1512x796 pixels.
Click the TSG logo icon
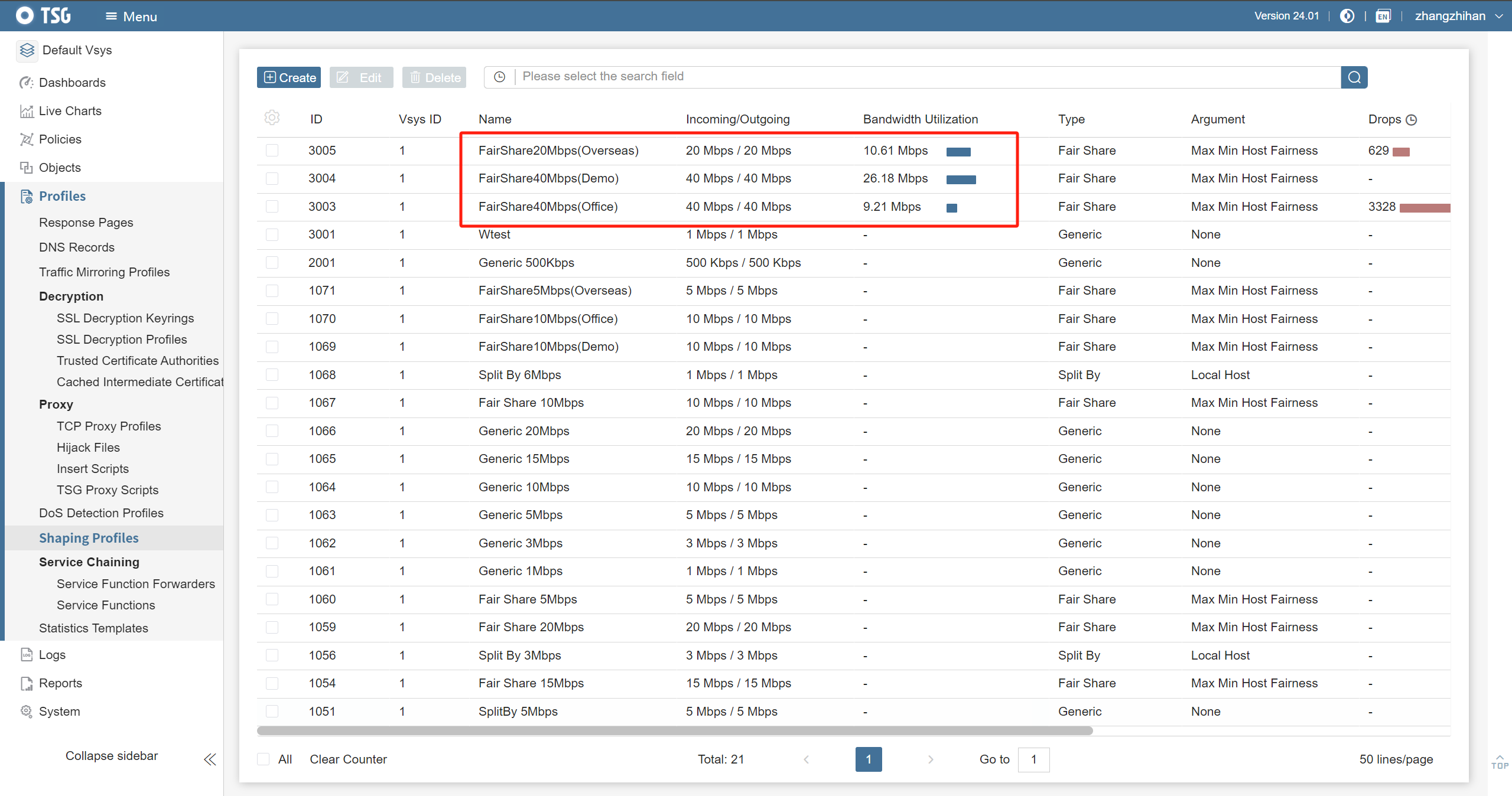(x=25, y=15)
